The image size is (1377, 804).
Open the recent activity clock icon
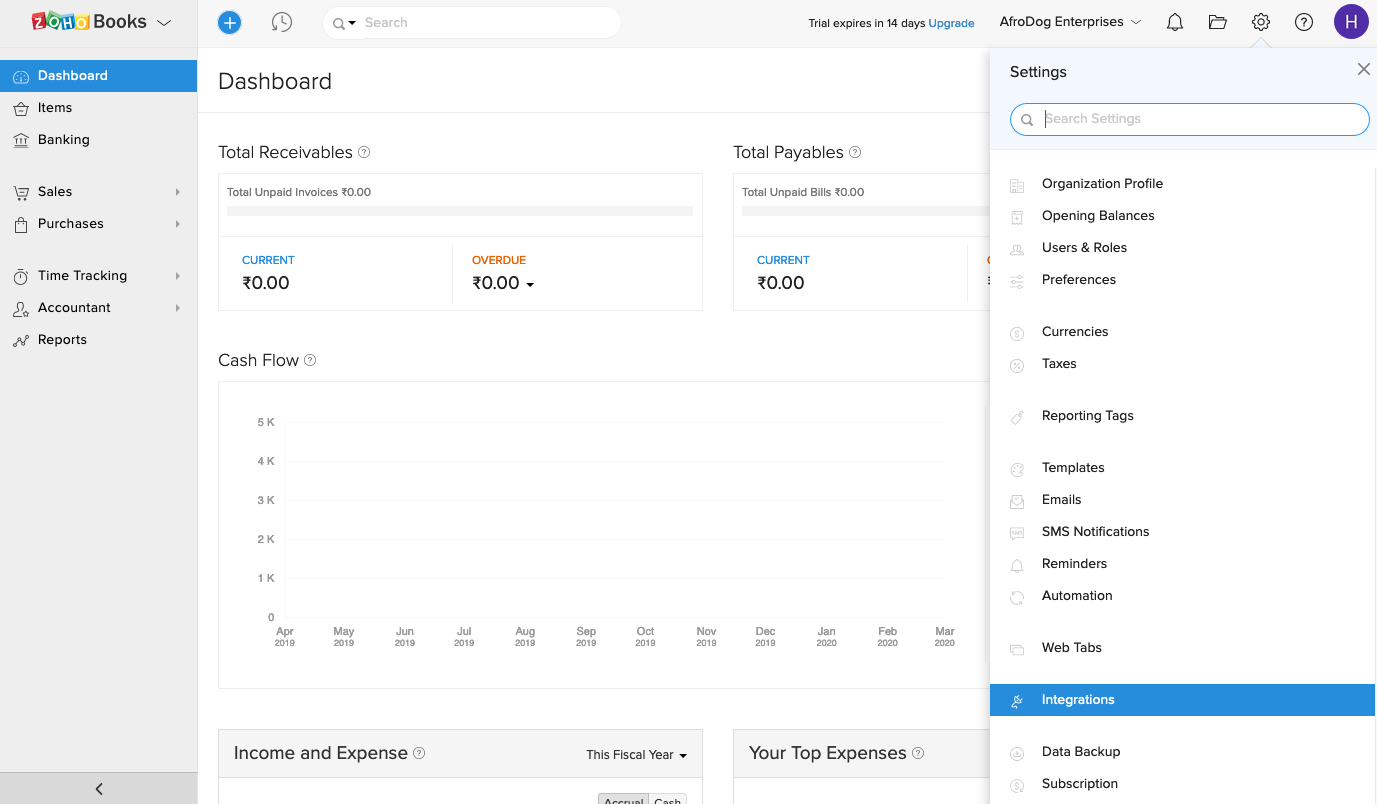tap(282, 22)
